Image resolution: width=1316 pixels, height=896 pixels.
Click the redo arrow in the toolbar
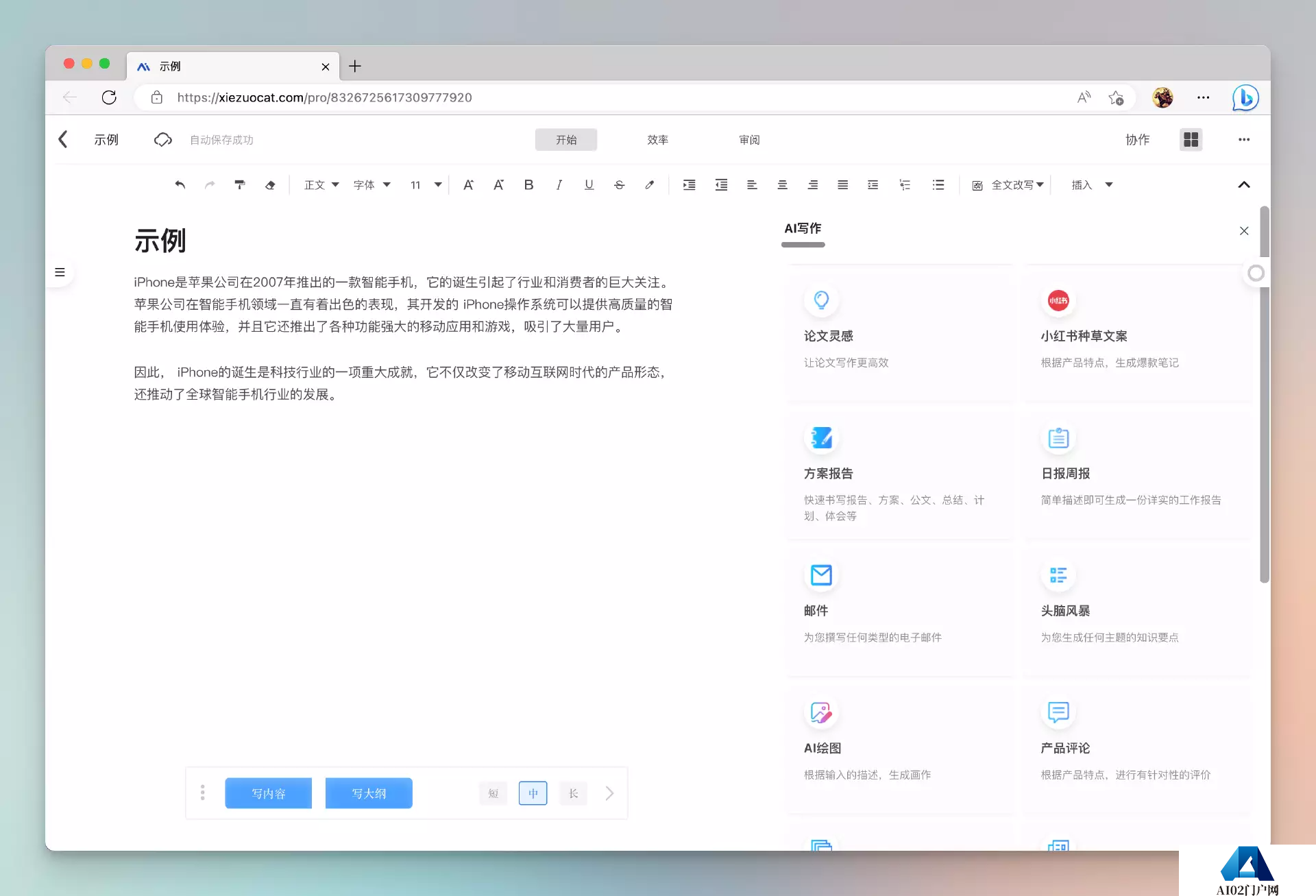point(210,184)
